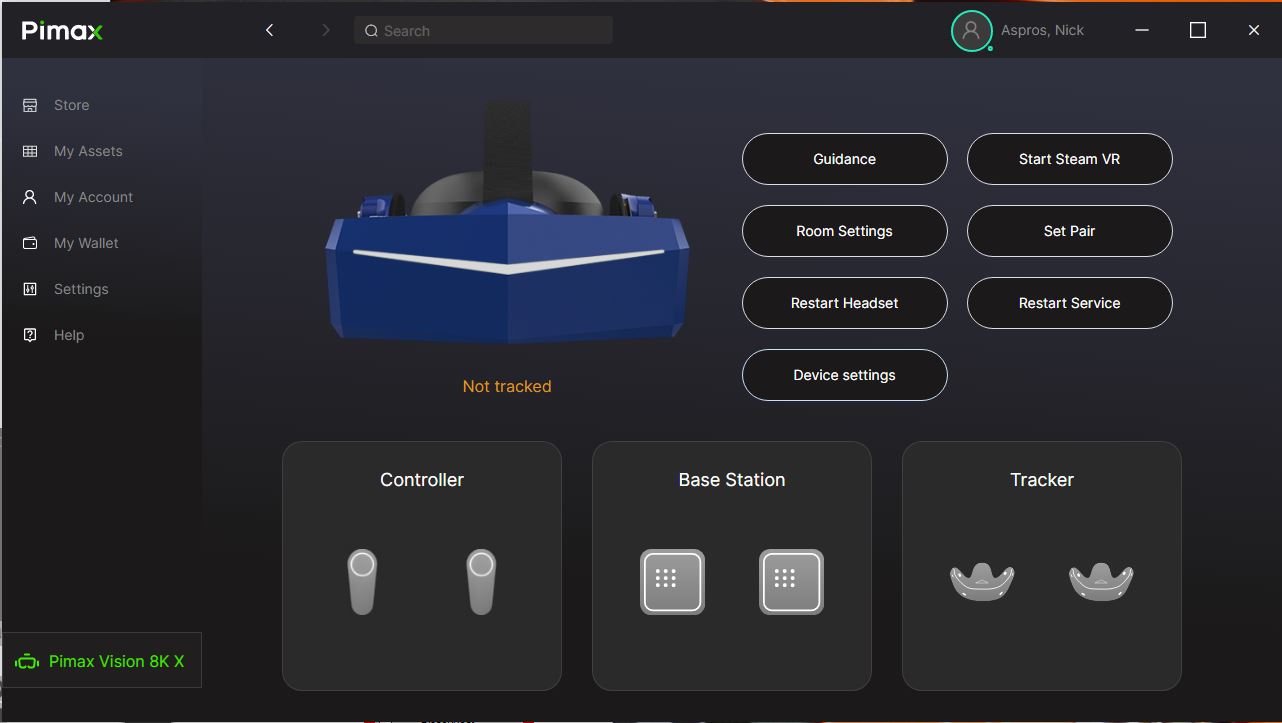Select the left base station icon

pyautogui.click(x=672, y=581)
